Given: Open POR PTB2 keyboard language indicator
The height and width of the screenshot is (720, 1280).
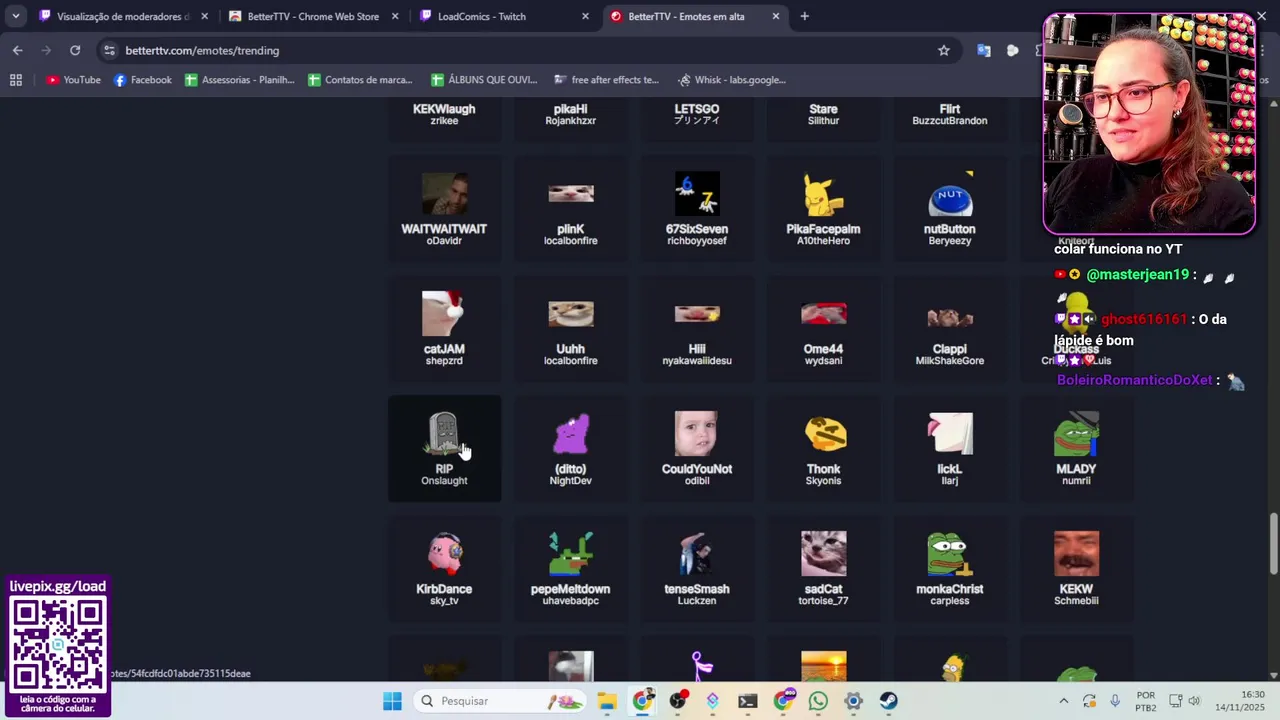Looking at the screenshot, I should 1146,701.
